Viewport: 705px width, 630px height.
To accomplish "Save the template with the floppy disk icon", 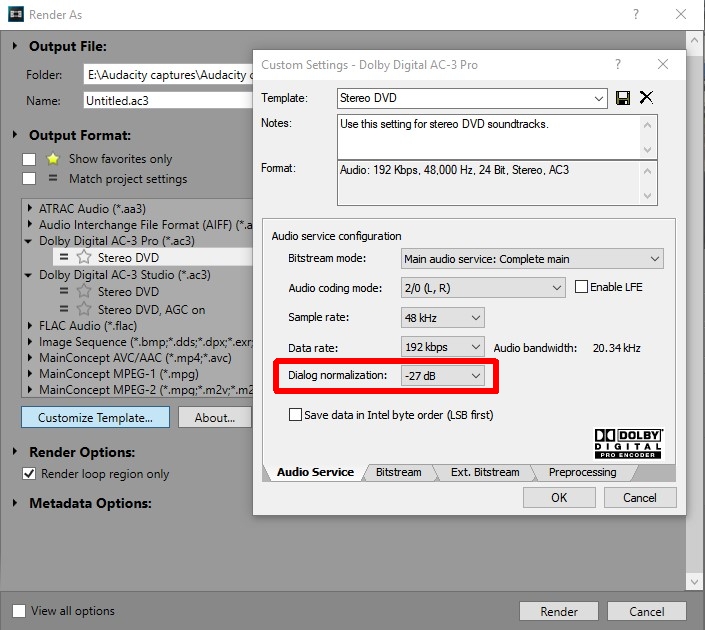I will pyautogui.click(x=623, y=98).
